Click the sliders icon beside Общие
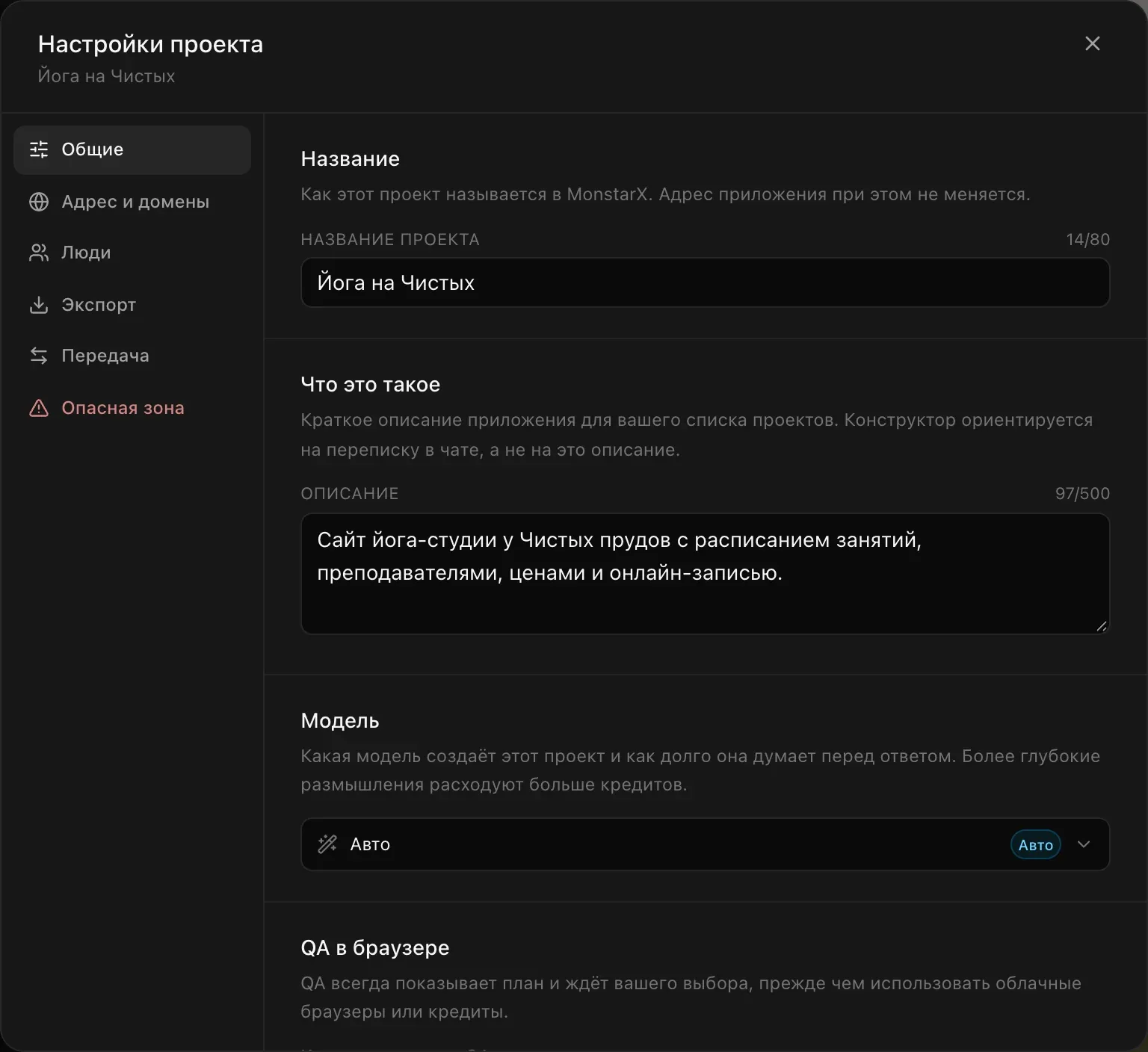Viewport: 1148px width, 1052px height. [x=39, y=149]
